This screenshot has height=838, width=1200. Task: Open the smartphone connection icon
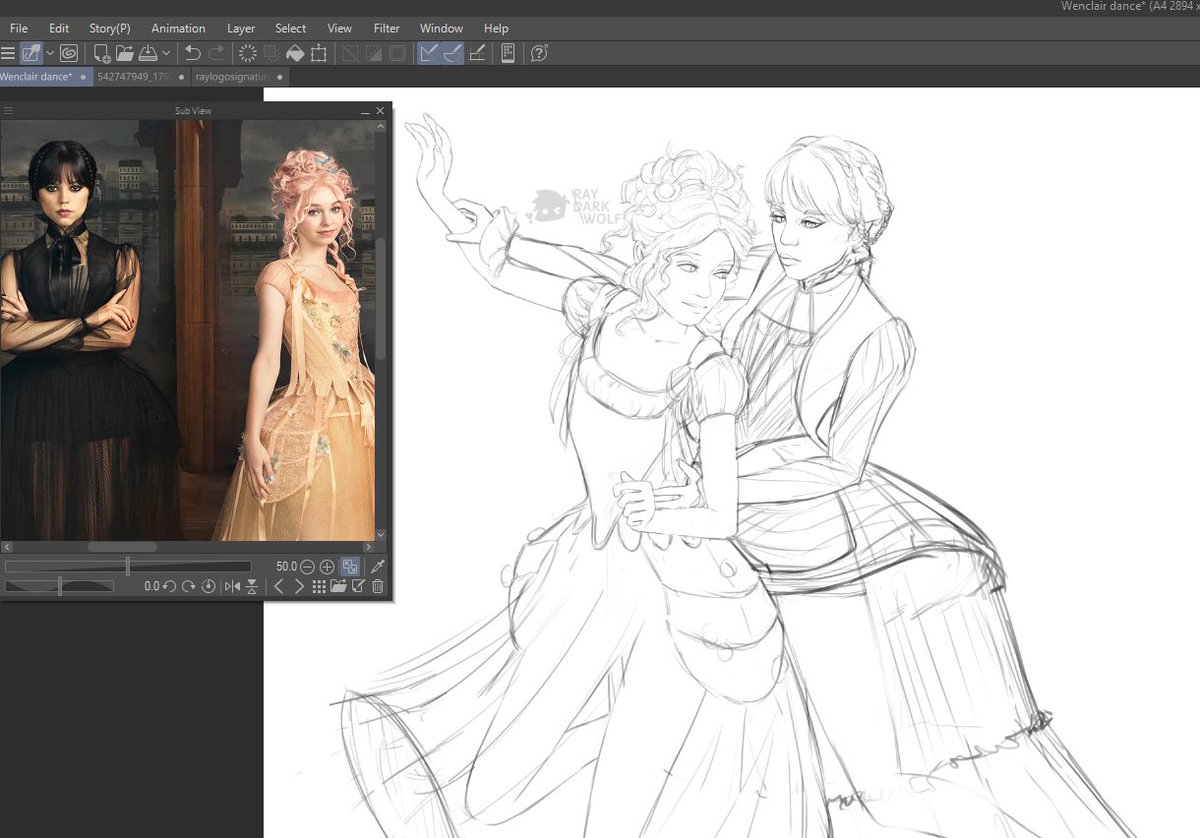[508, 53]
